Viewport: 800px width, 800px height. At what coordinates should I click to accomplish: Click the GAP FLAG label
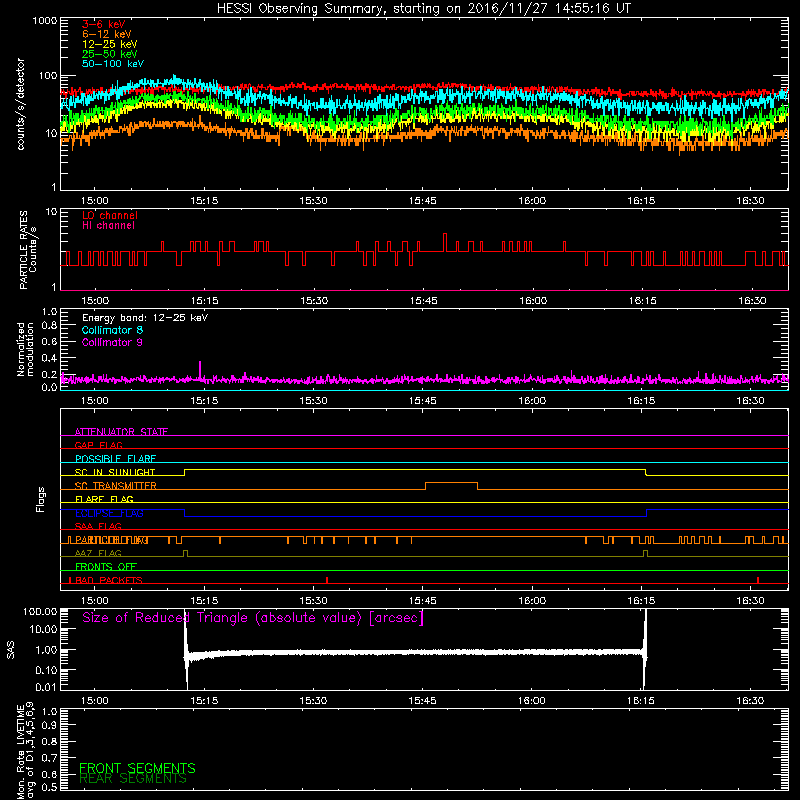[x=98, y=445]
